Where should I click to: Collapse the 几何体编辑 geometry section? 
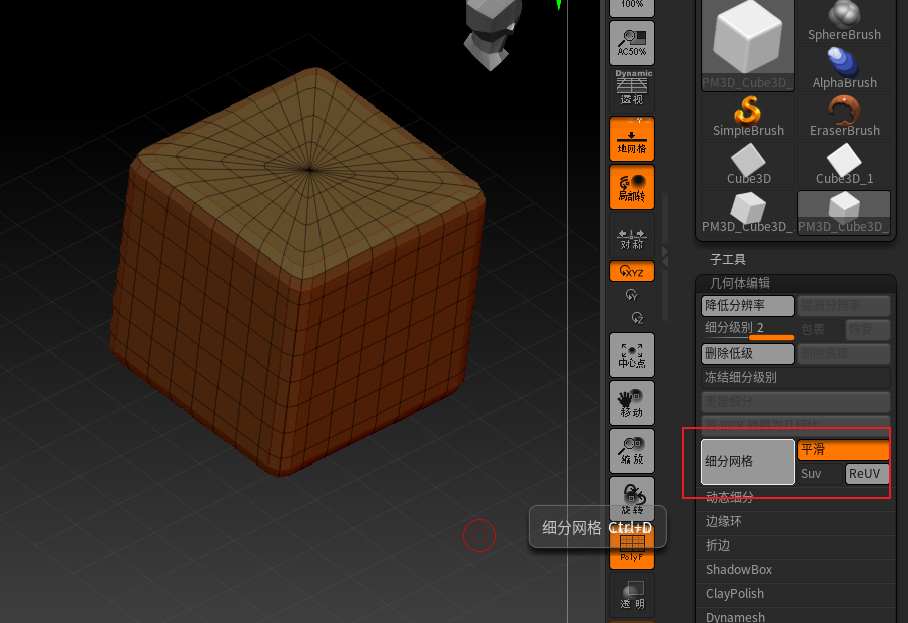click(739, 283)
